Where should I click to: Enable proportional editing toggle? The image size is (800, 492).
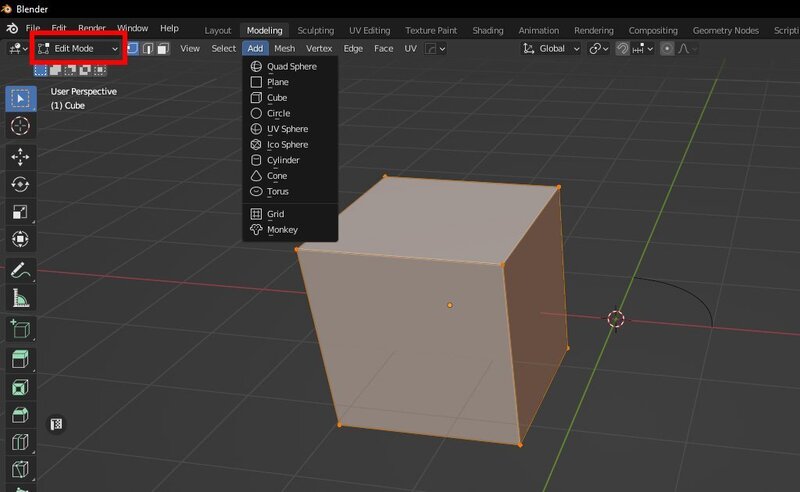point(668,48)
